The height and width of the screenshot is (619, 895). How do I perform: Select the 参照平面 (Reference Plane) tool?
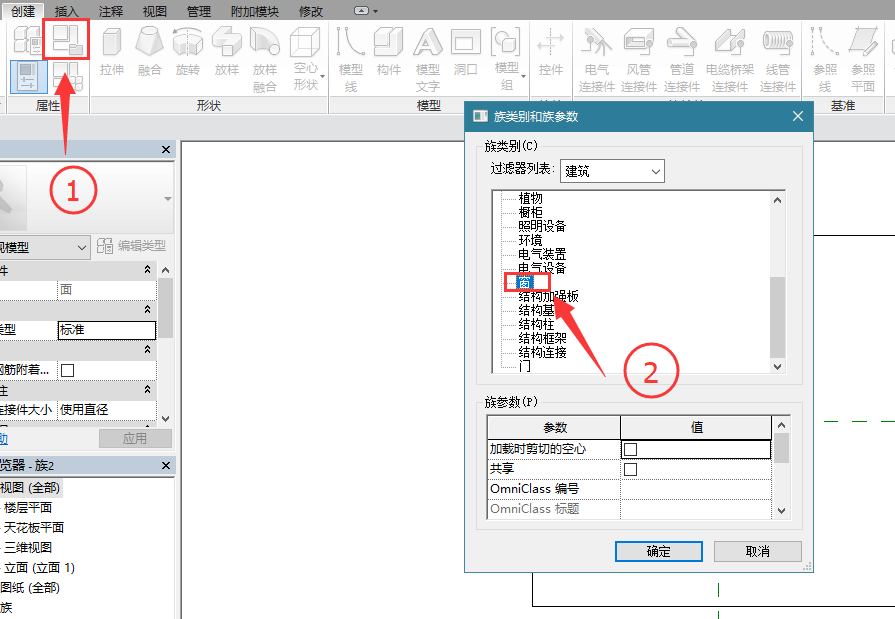tap(862, 60)
